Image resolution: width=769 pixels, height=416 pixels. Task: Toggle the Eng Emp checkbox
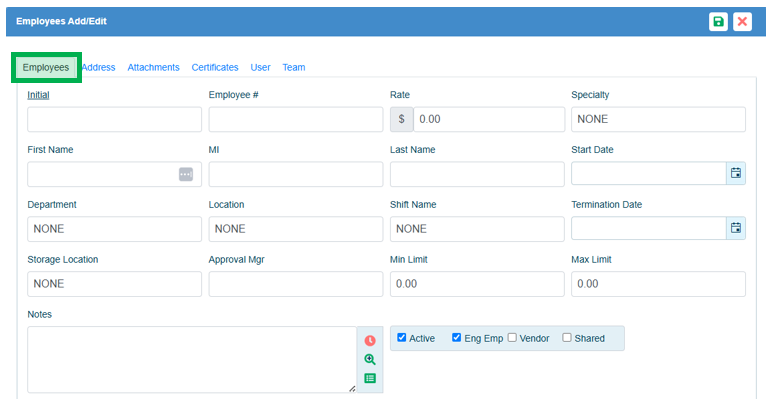tap(457, 338)
